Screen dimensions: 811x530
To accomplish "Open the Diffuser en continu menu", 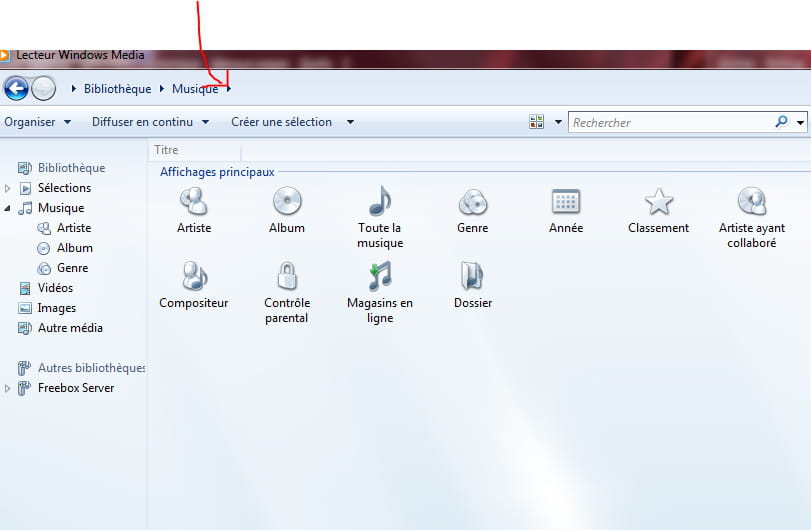I will 151,122.
